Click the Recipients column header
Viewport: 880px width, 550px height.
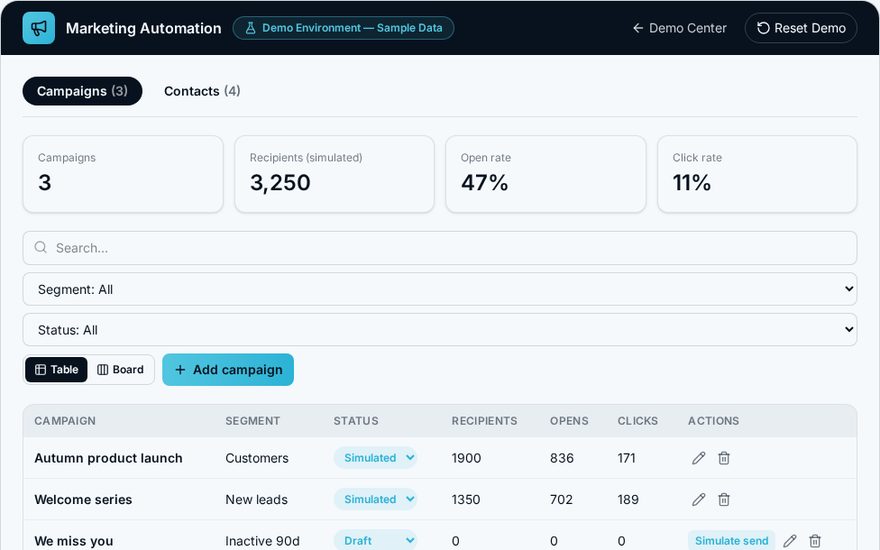[x=484, y=421]
